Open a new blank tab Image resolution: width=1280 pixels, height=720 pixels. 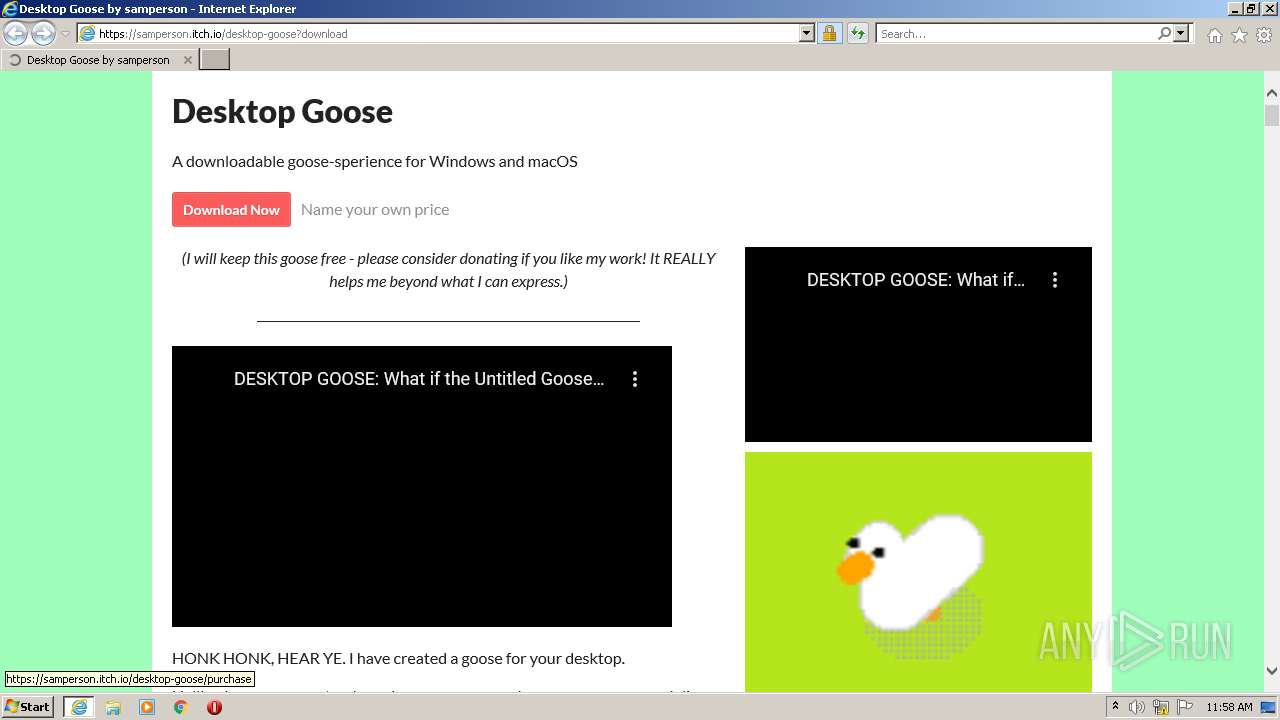(215, 60)
